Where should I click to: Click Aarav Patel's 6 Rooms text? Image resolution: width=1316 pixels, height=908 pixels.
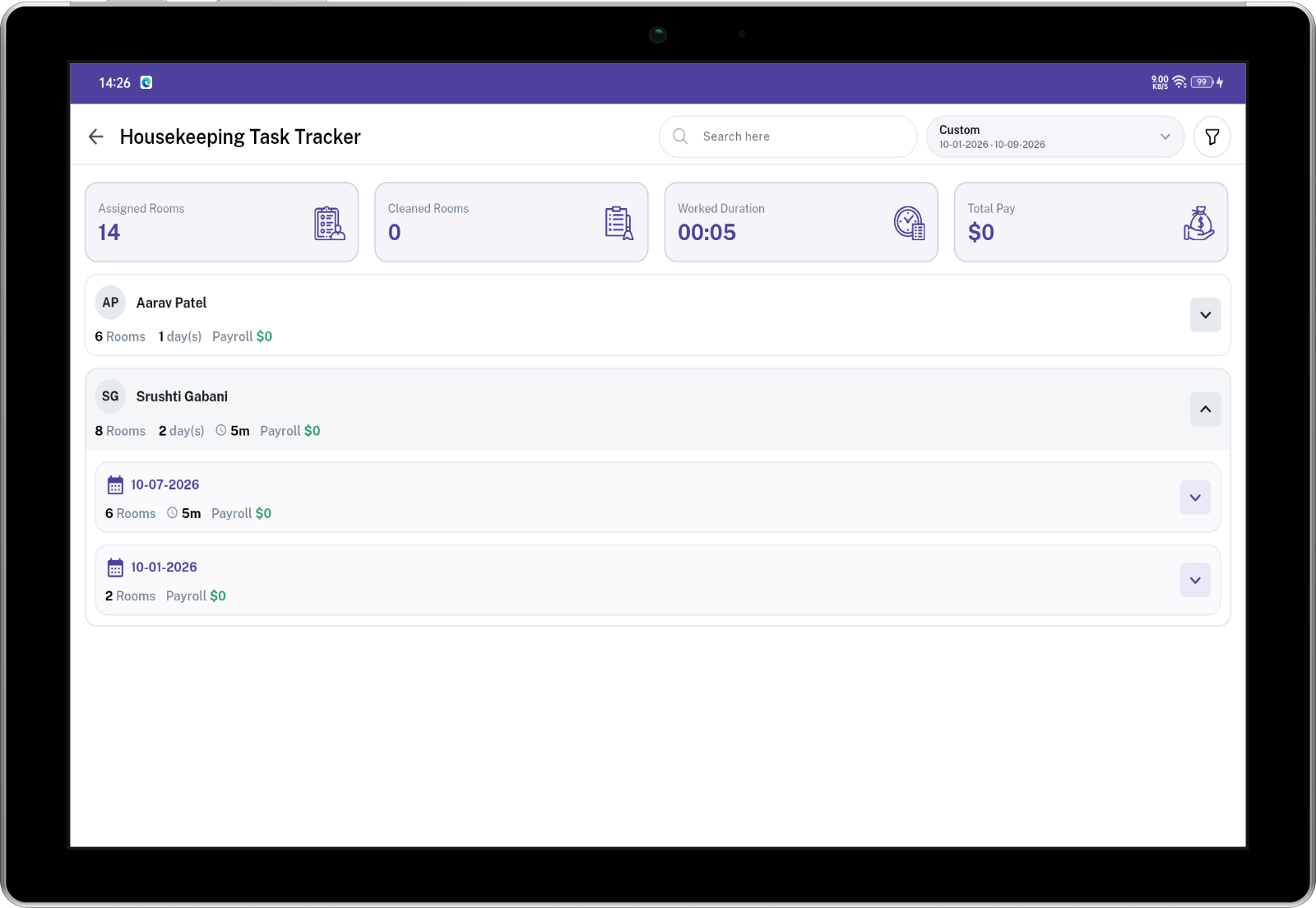120,336
